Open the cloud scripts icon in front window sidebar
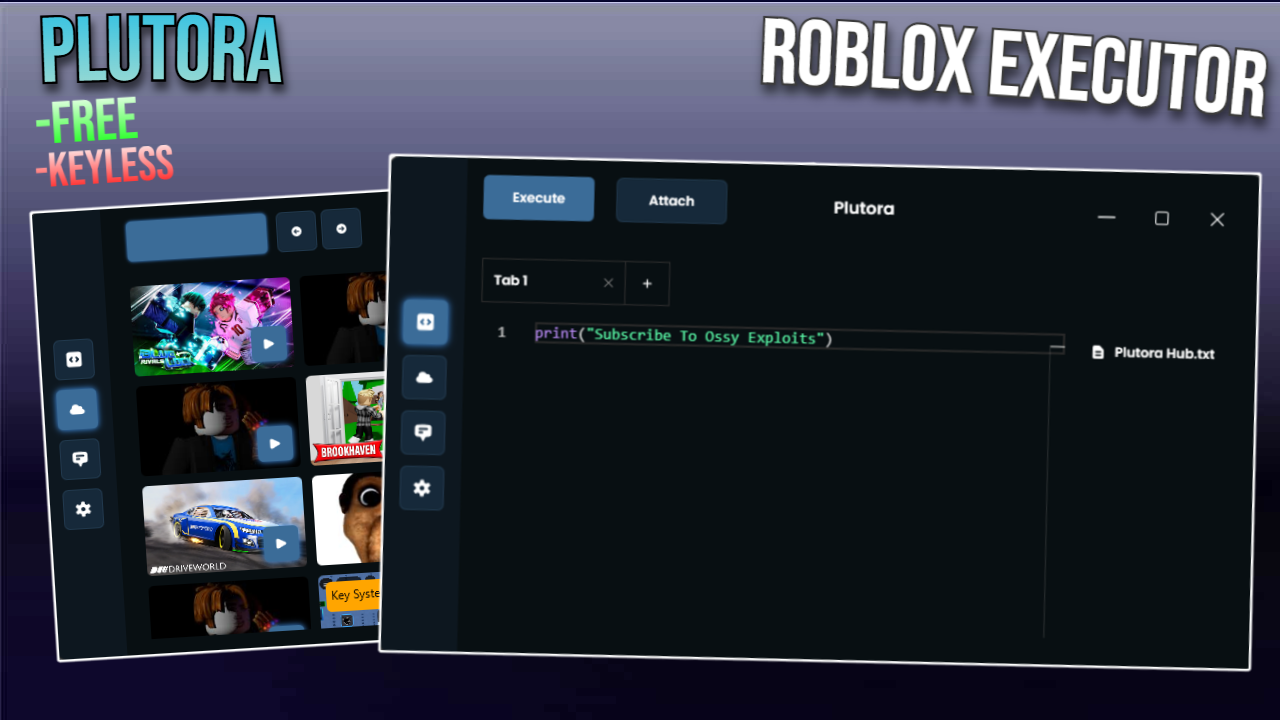Viewport: 1280px width, 720px height. pyautogui.click(x=424, y=377)
